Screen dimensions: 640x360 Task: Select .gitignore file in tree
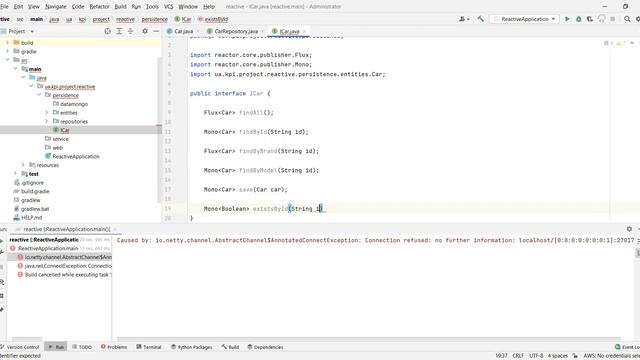(32, 182)
